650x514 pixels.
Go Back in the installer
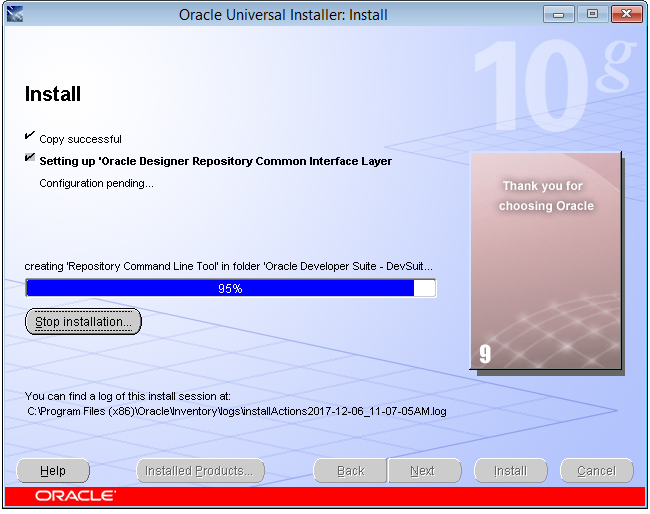350,471
